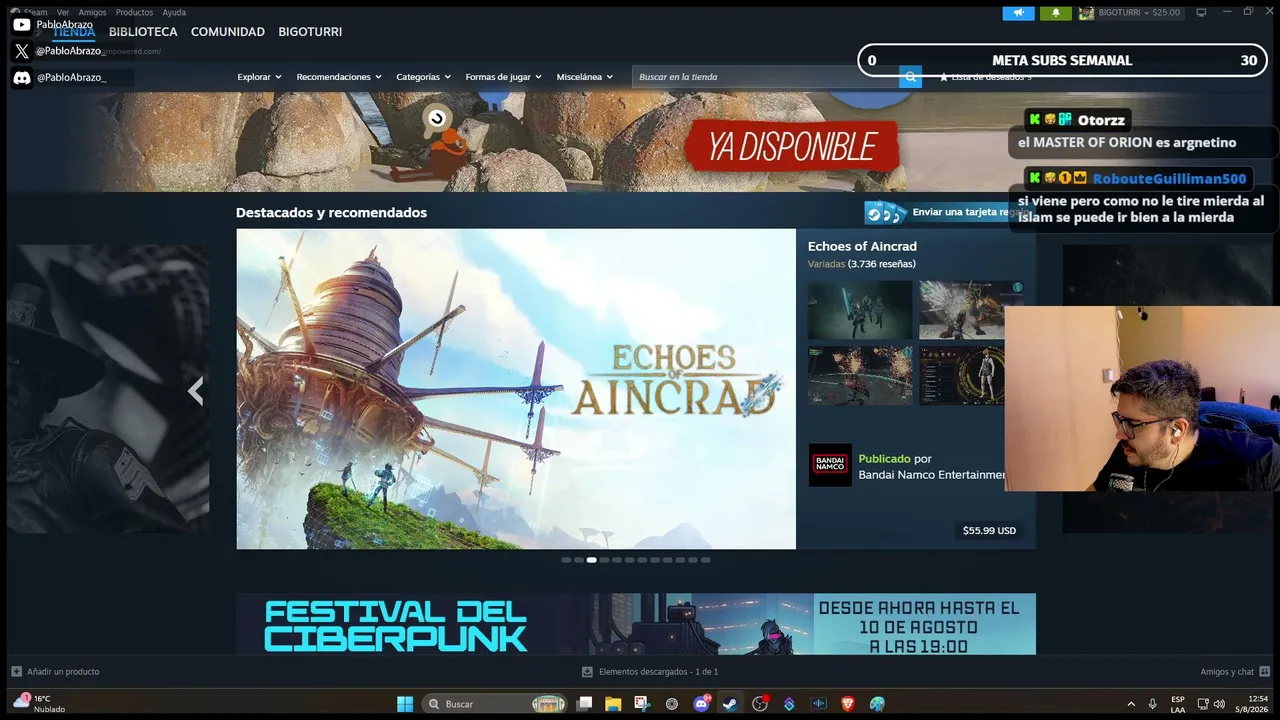The height and width of the screenshot is (720, 1280).
Task: Click the 3.736 reseñas review count
Action: click(882, 264)
